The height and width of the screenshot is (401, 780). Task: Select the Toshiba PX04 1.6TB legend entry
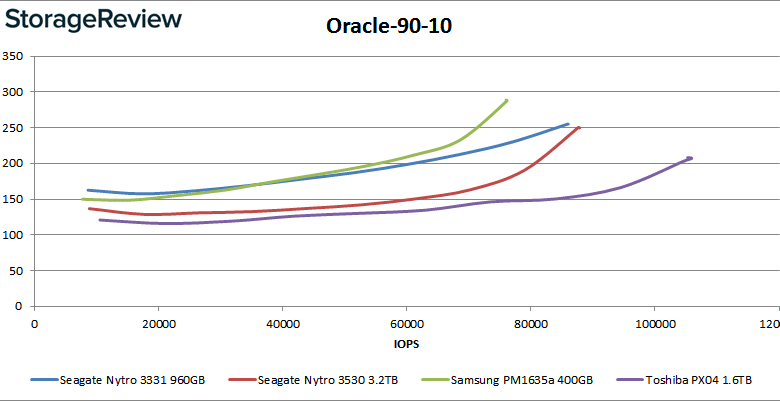point(684,380)
